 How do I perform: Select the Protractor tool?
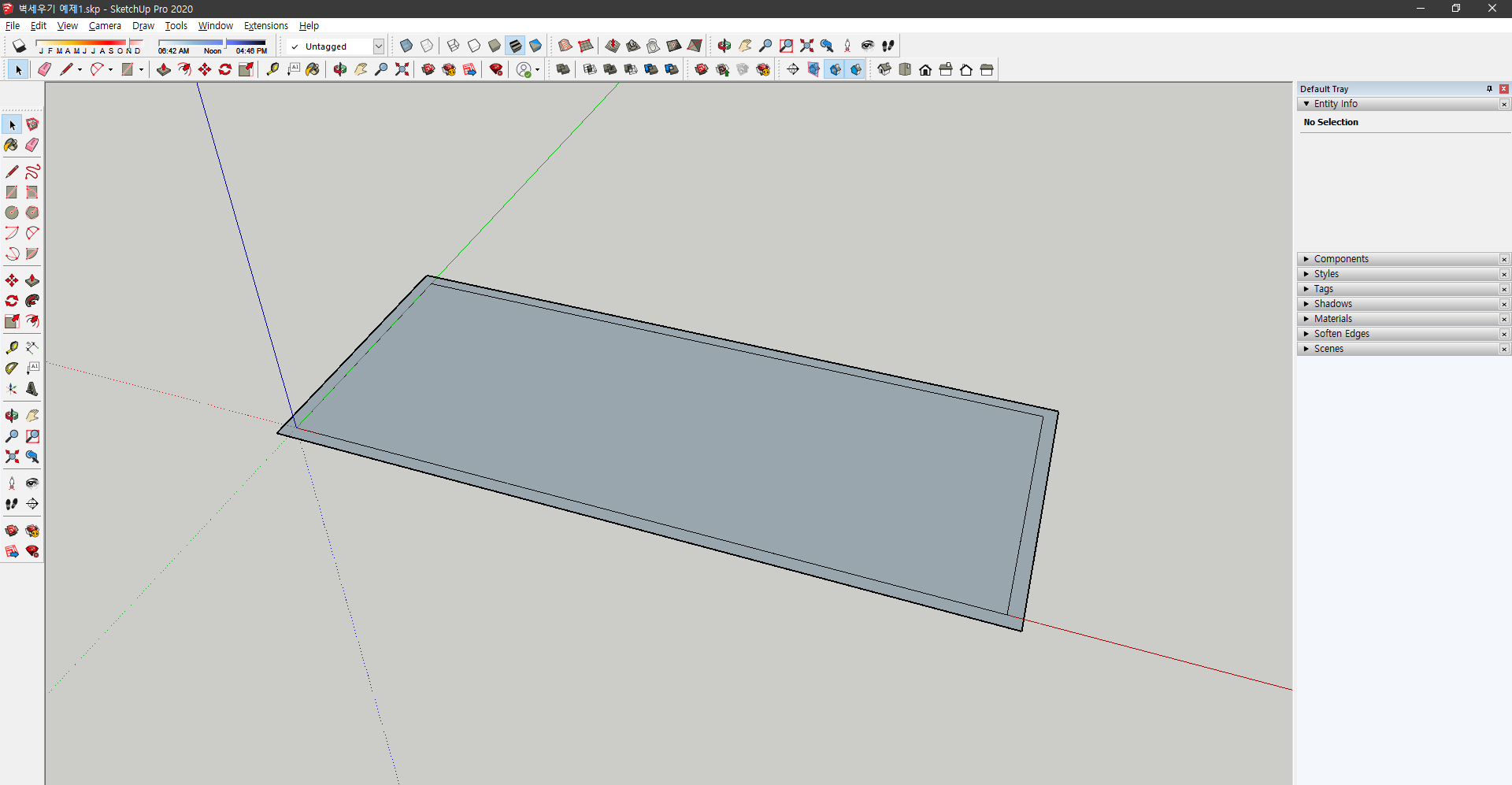coord(11,368)
